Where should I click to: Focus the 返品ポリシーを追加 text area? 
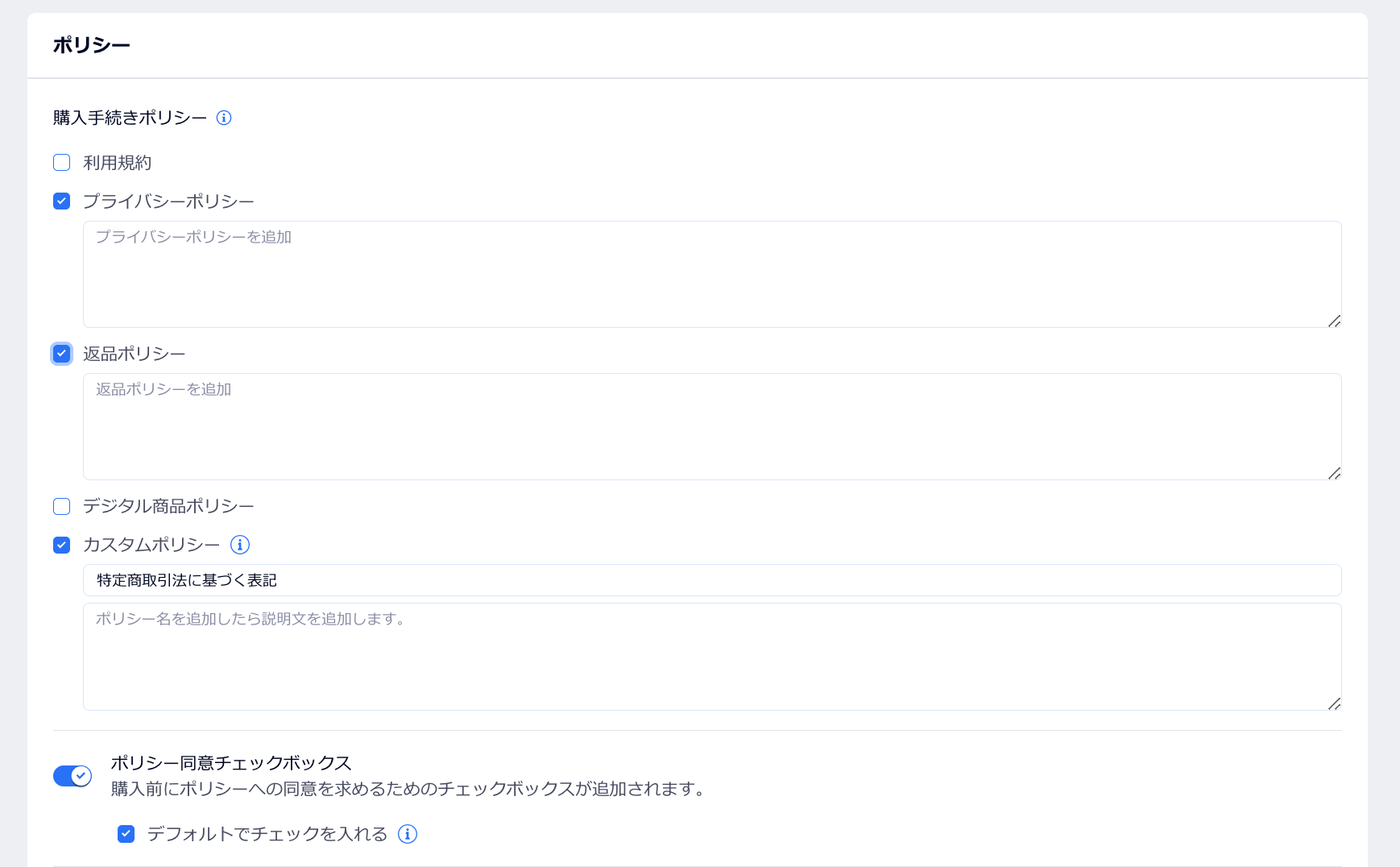711,426
